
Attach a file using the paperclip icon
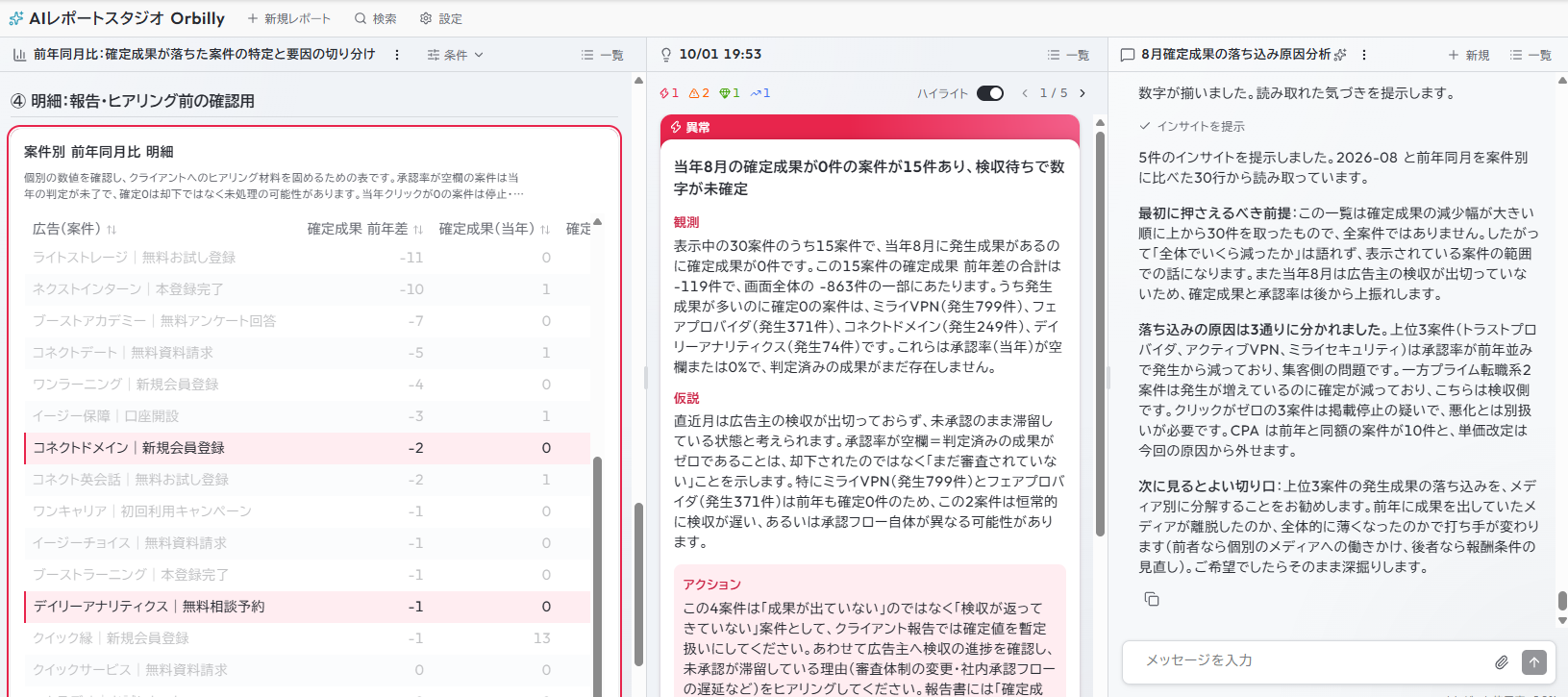click(x=1501, y=661)
